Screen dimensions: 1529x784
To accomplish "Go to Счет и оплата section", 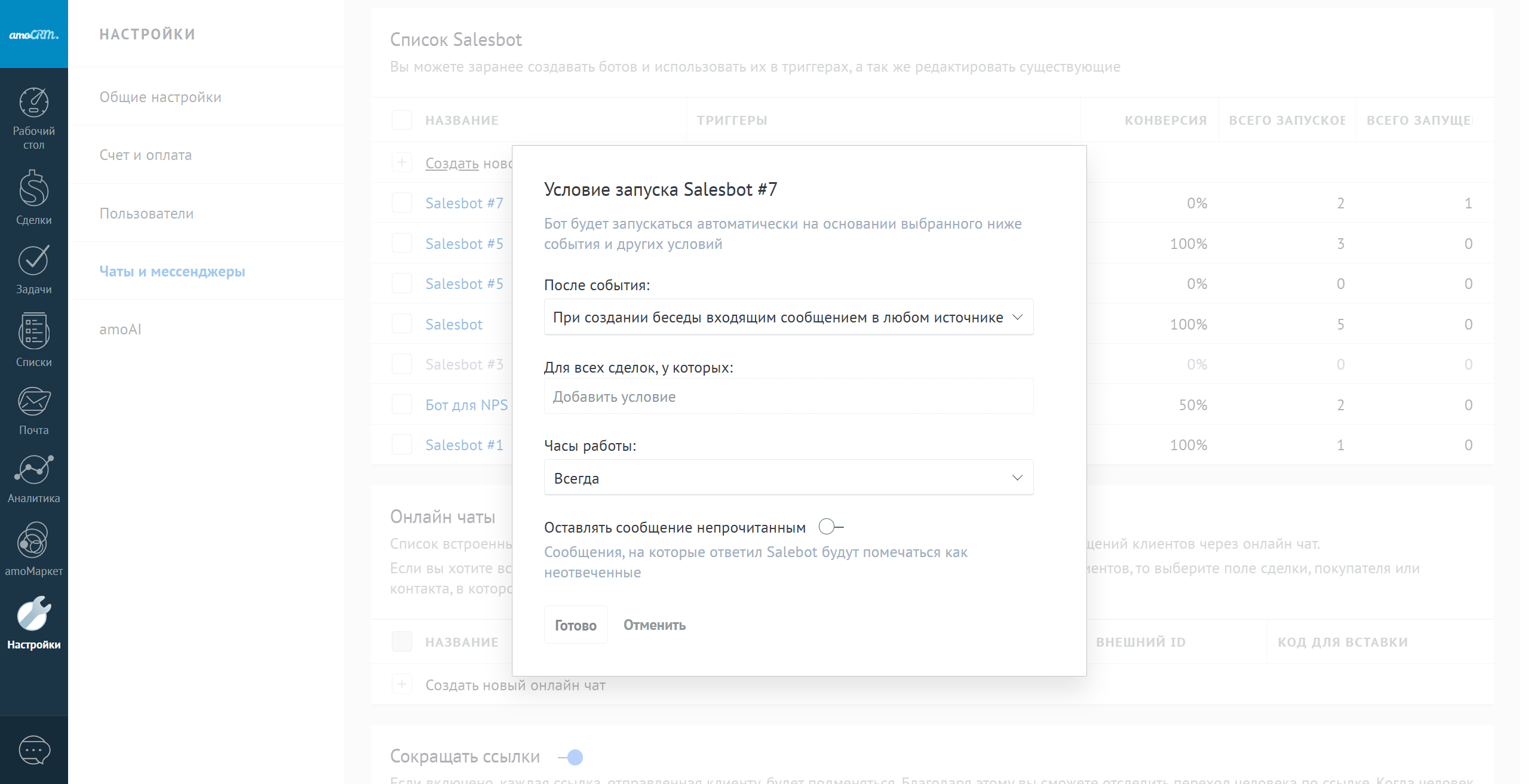I will point(146,155).
